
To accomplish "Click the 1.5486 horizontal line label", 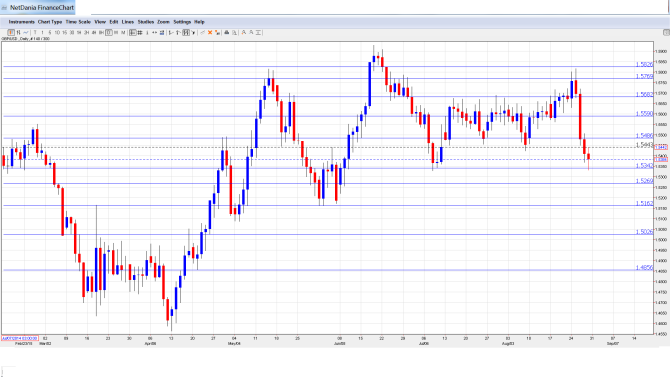I will coord(644,136).
